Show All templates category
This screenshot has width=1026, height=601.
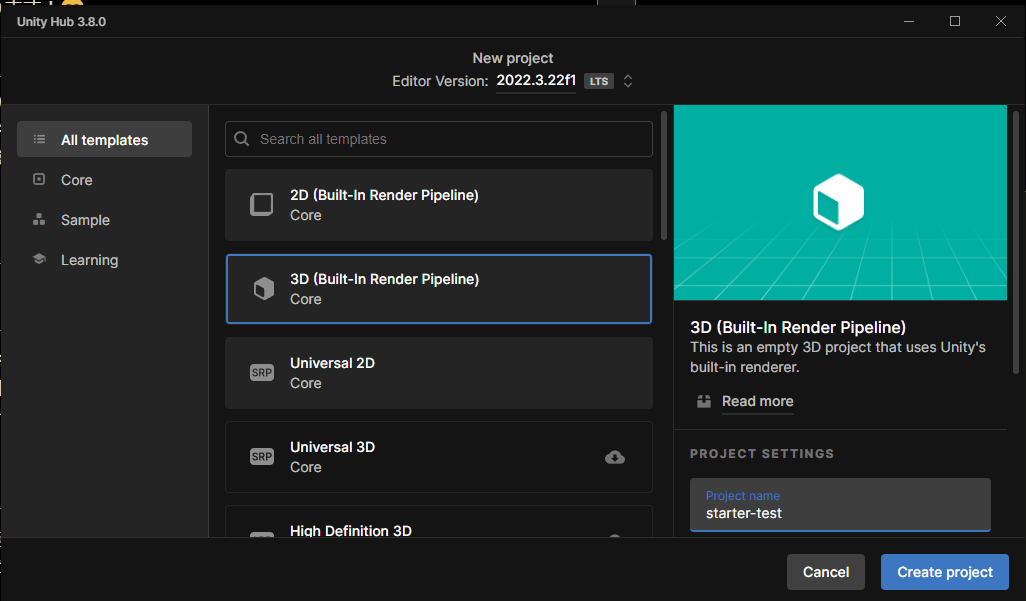(104, 140)
